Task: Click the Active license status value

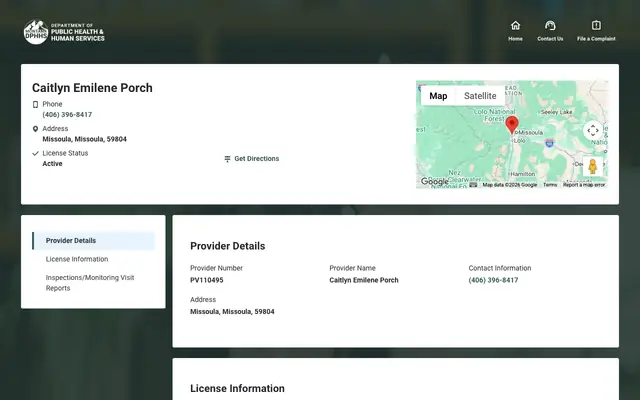Action: coord(52,164)
